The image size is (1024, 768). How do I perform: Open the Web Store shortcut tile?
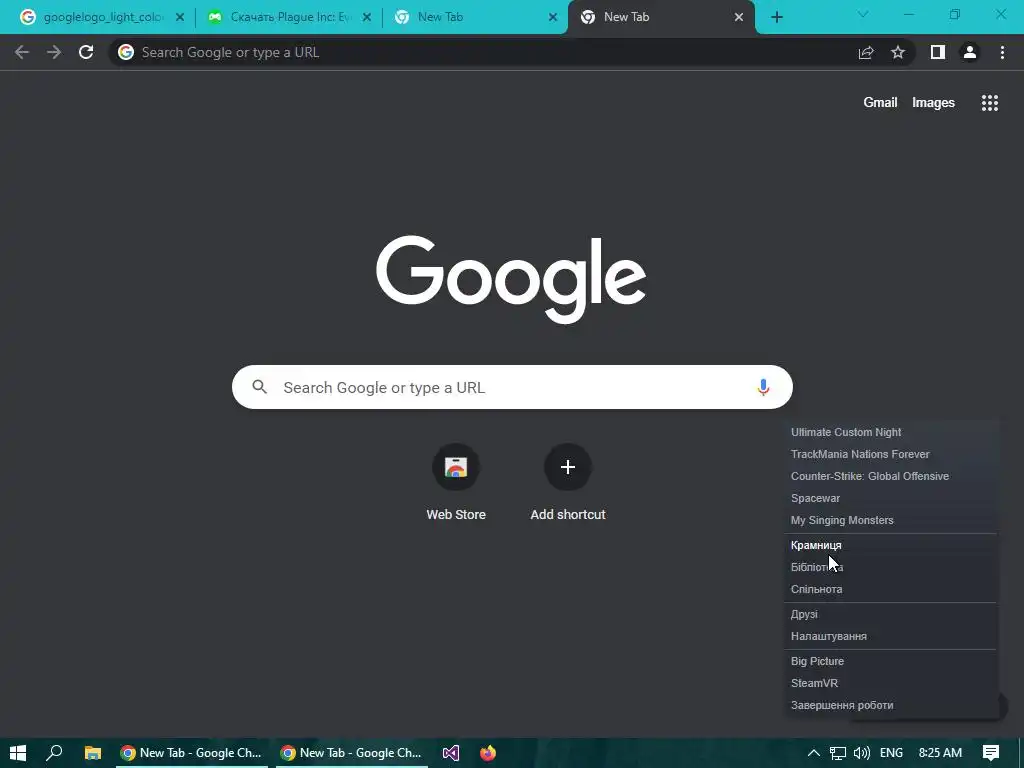456,482
